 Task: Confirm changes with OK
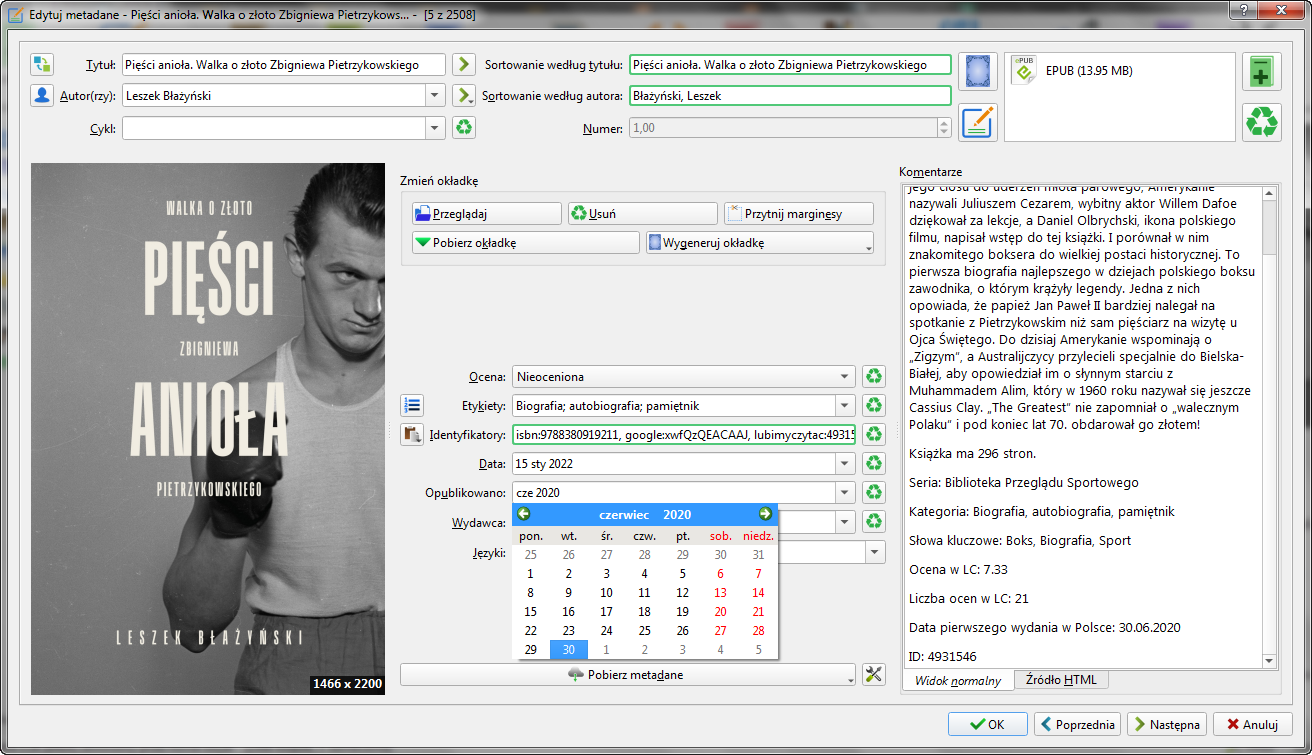pyautogui.click(x=988, y=724)
